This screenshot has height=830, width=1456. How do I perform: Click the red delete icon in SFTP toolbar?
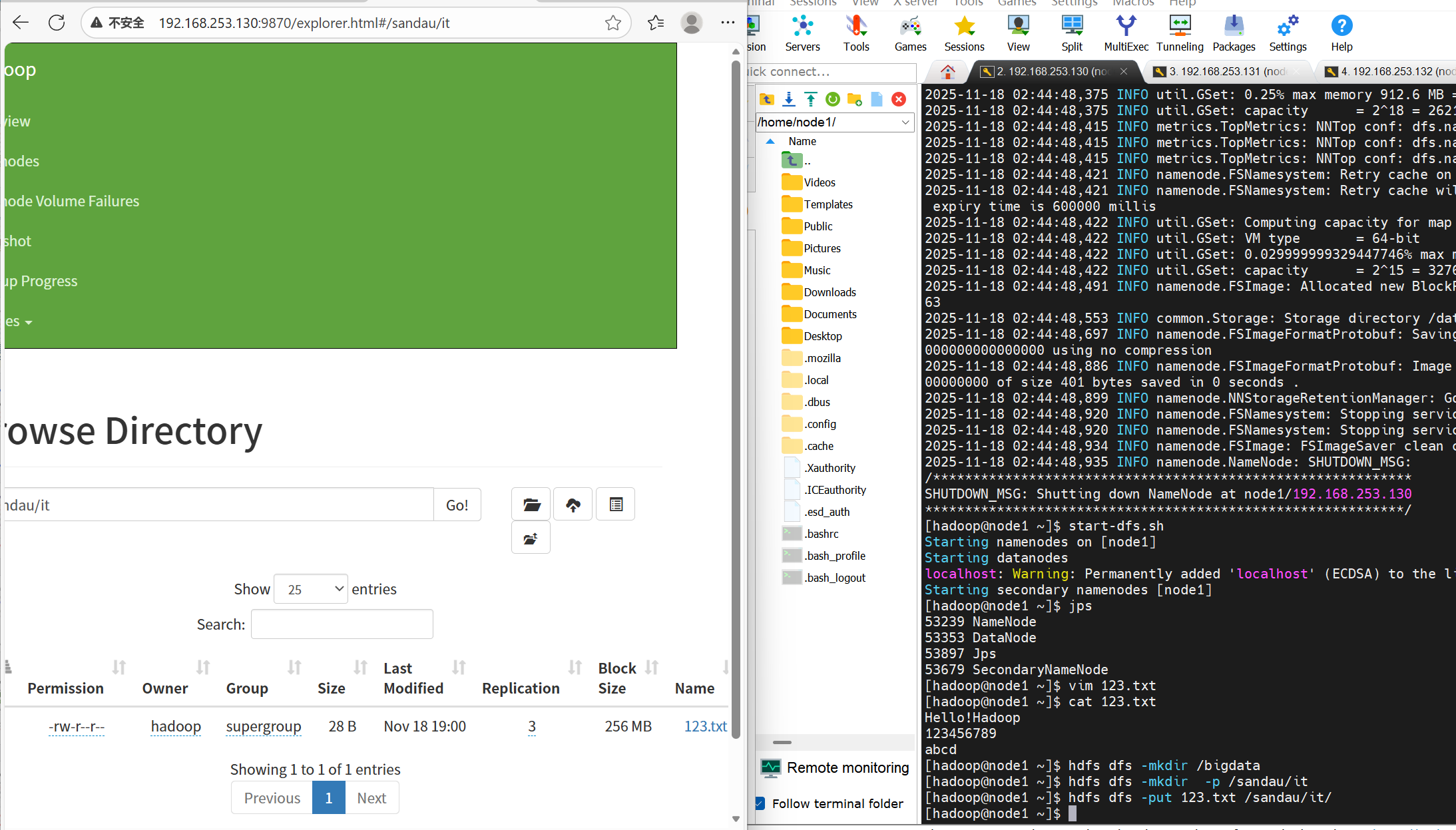pos(899,99)
